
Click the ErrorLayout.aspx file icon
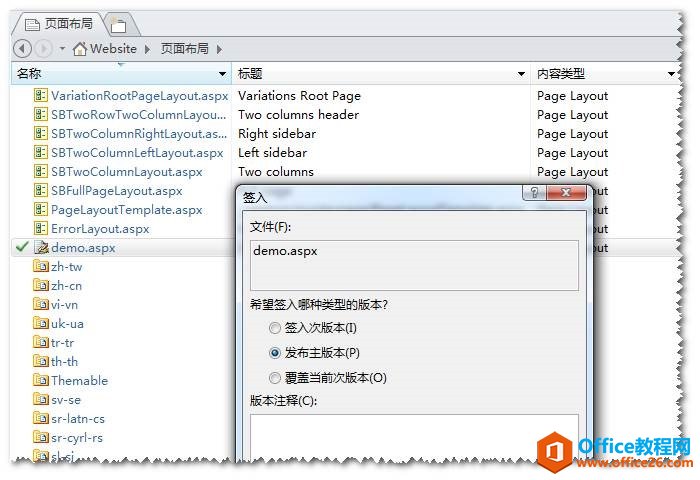coord(41,228)
